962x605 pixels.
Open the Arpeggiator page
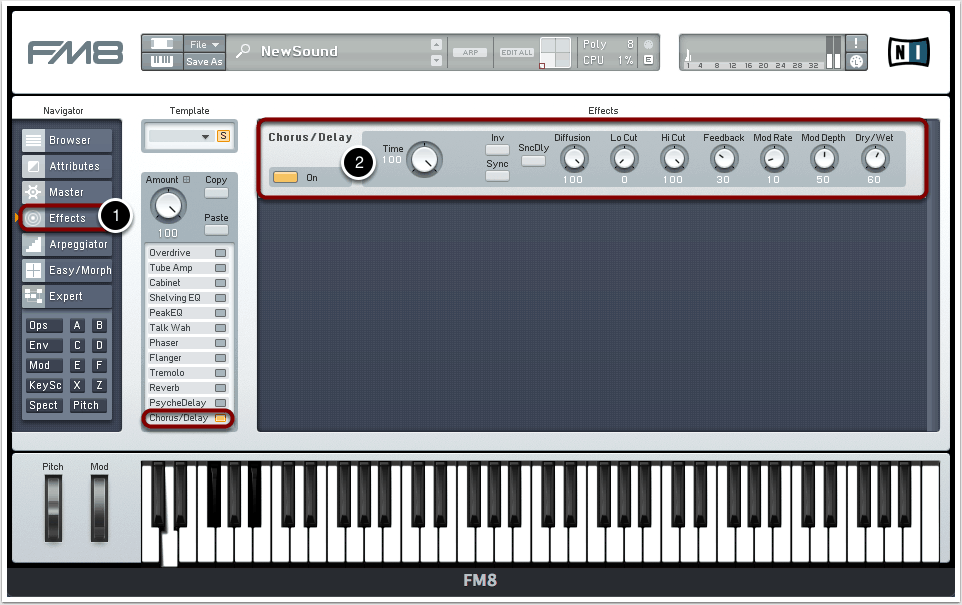coord(67,244)
